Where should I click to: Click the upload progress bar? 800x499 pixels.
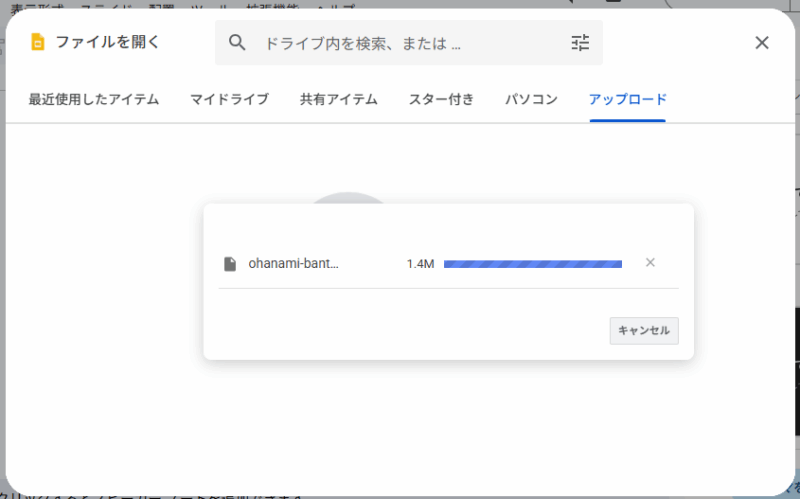(532, 264)
